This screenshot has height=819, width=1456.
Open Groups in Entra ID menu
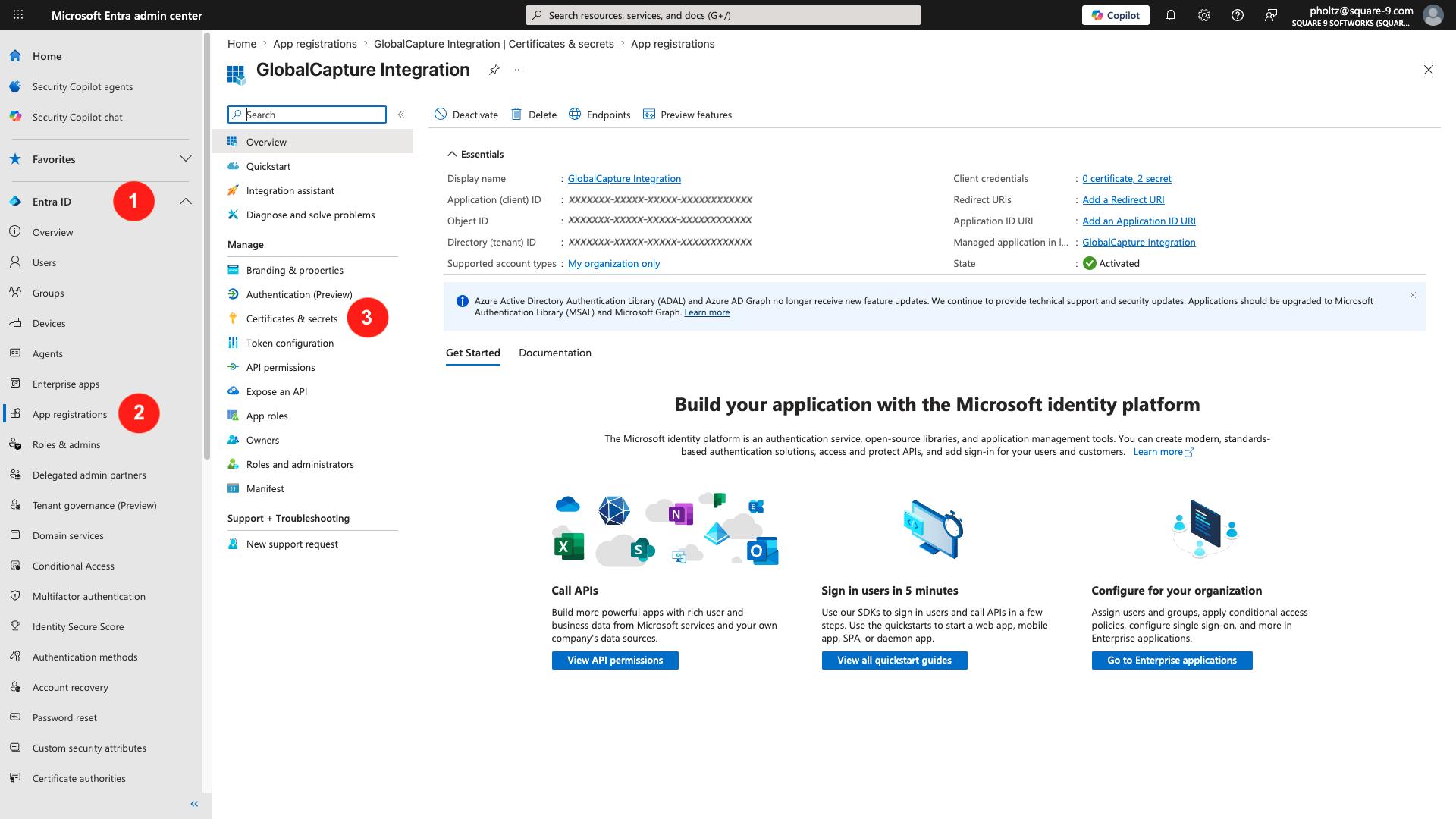(48, 293)
